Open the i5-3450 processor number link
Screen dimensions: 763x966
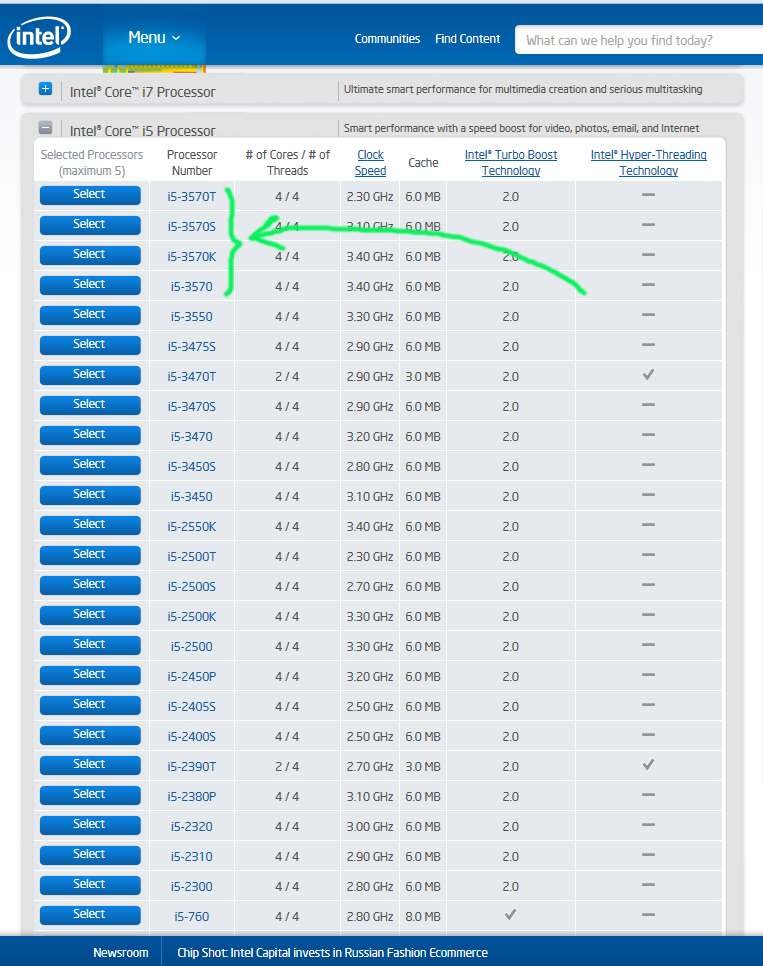click(x=192, y=497)
